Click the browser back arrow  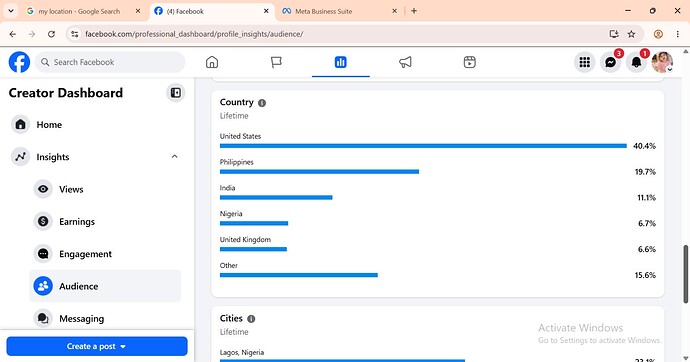pyautogui.click(x=13, y=34)
